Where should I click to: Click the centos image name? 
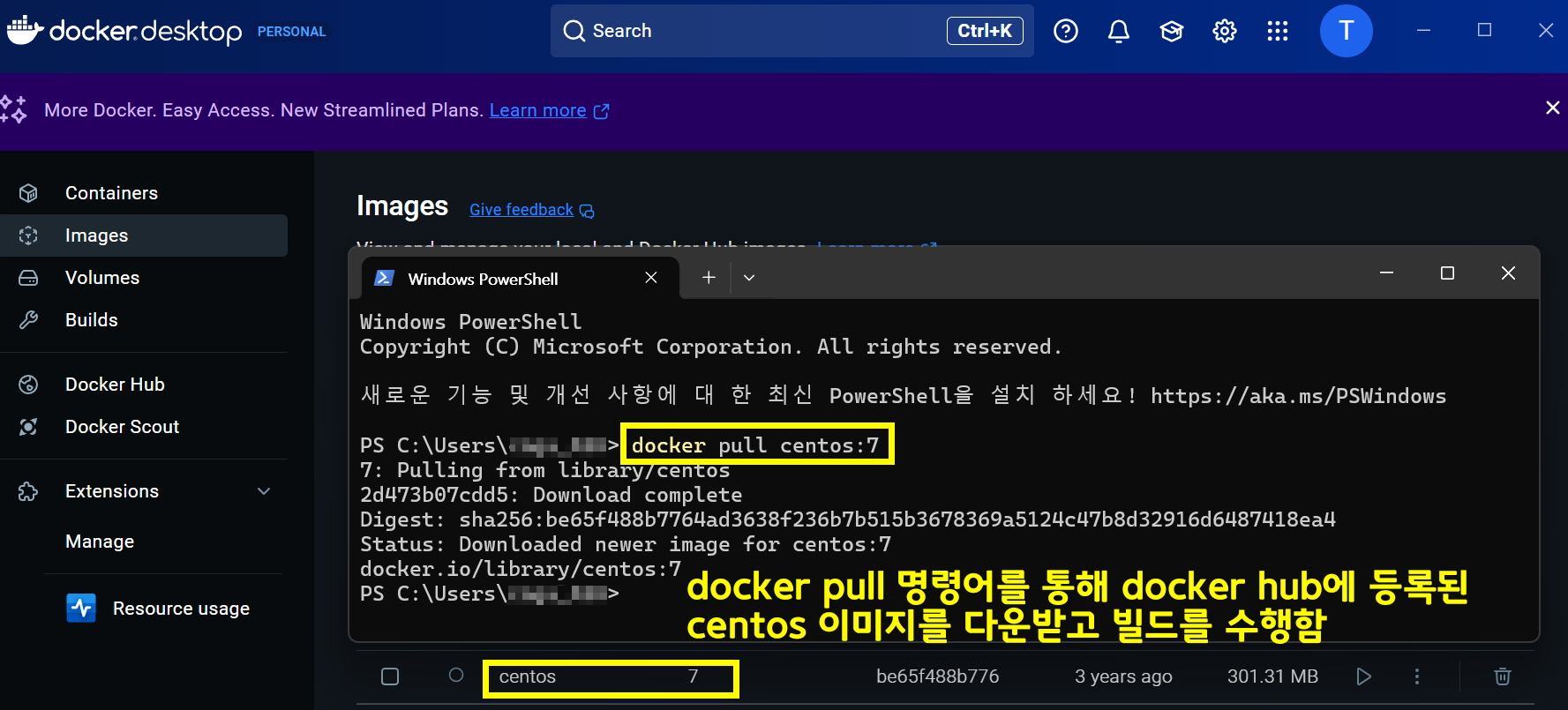tap(528, 676)
